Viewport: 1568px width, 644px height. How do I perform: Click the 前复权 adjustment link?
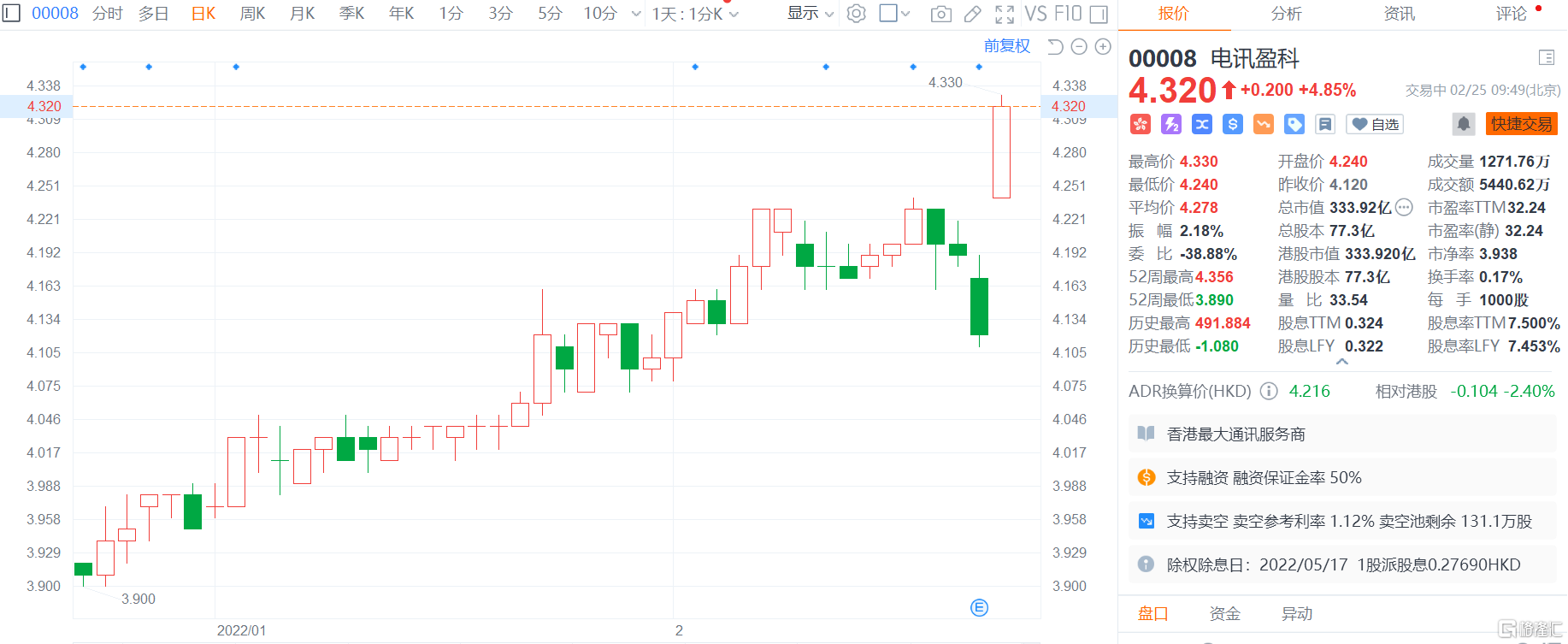tap(1006, 46)
